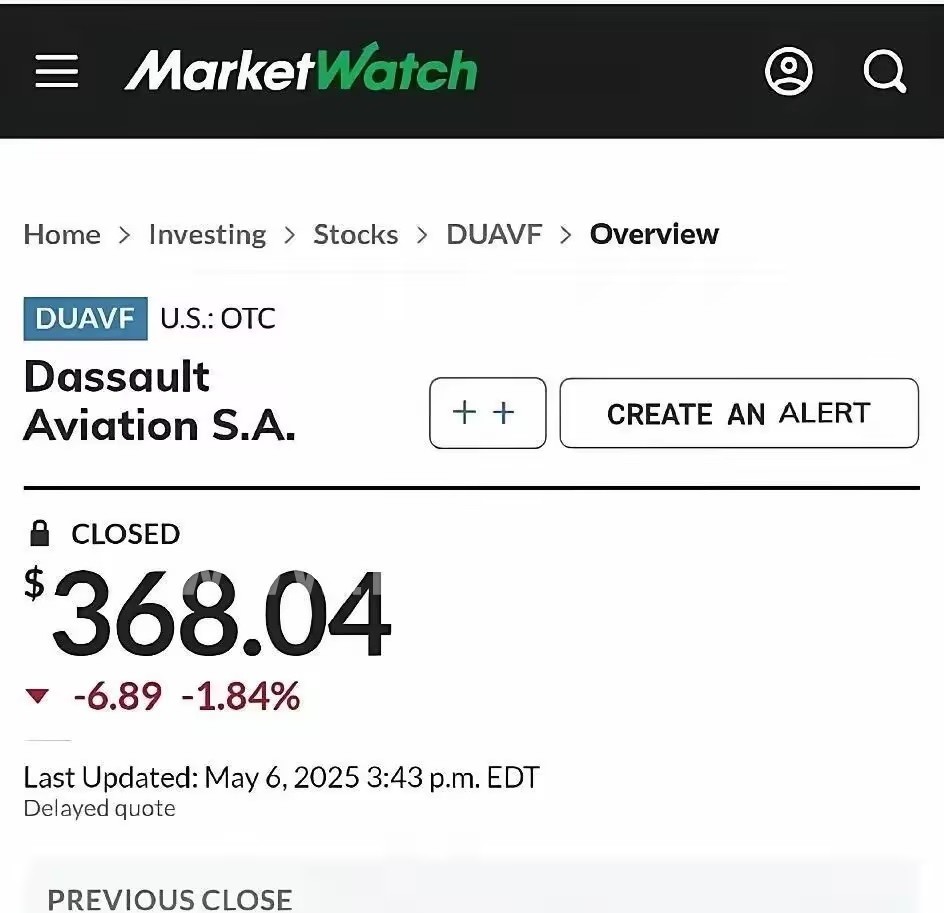Select the DUAVF breadcrumb link
Viewport: 944px width, 913px height.
[x=494, y=234]
